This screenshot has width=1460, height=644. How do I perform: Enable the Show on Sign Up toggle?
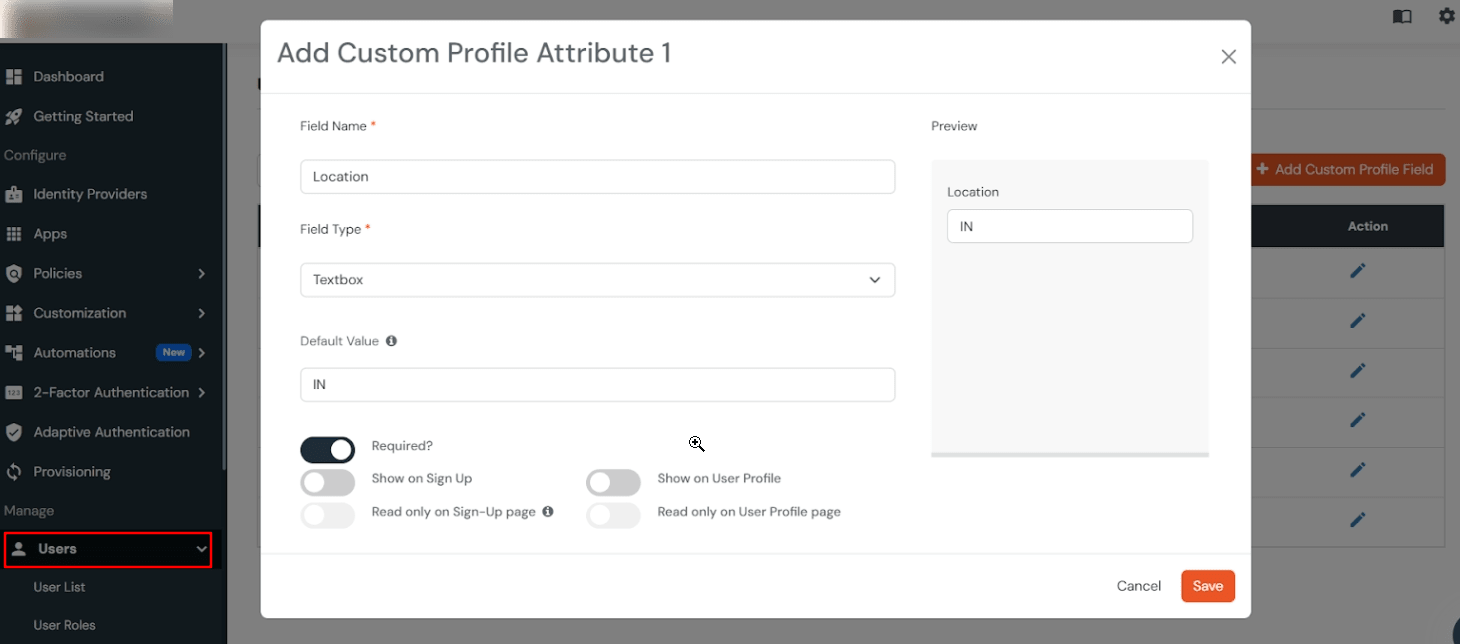point(327,482)
